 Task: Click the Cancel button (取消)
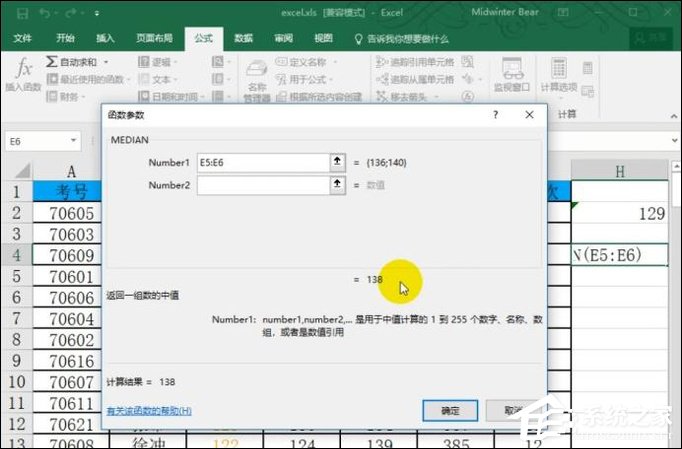coord(513,410)
